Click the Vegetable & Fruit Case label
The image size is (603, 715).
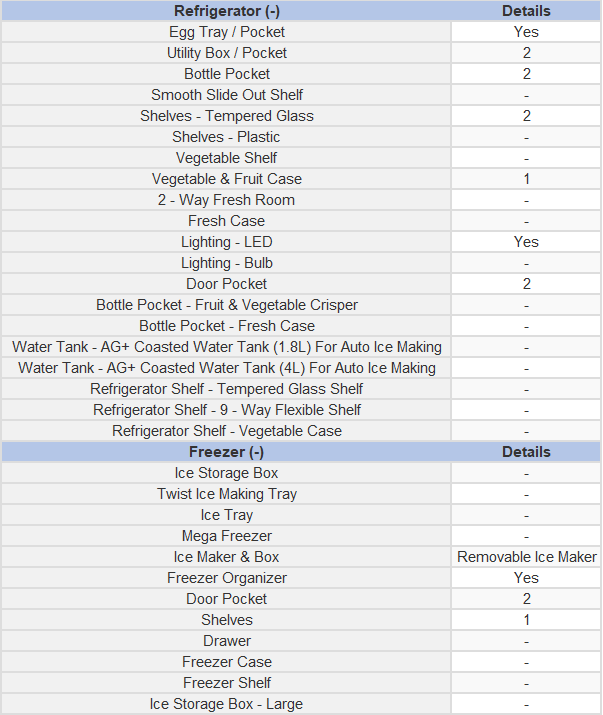227,179
